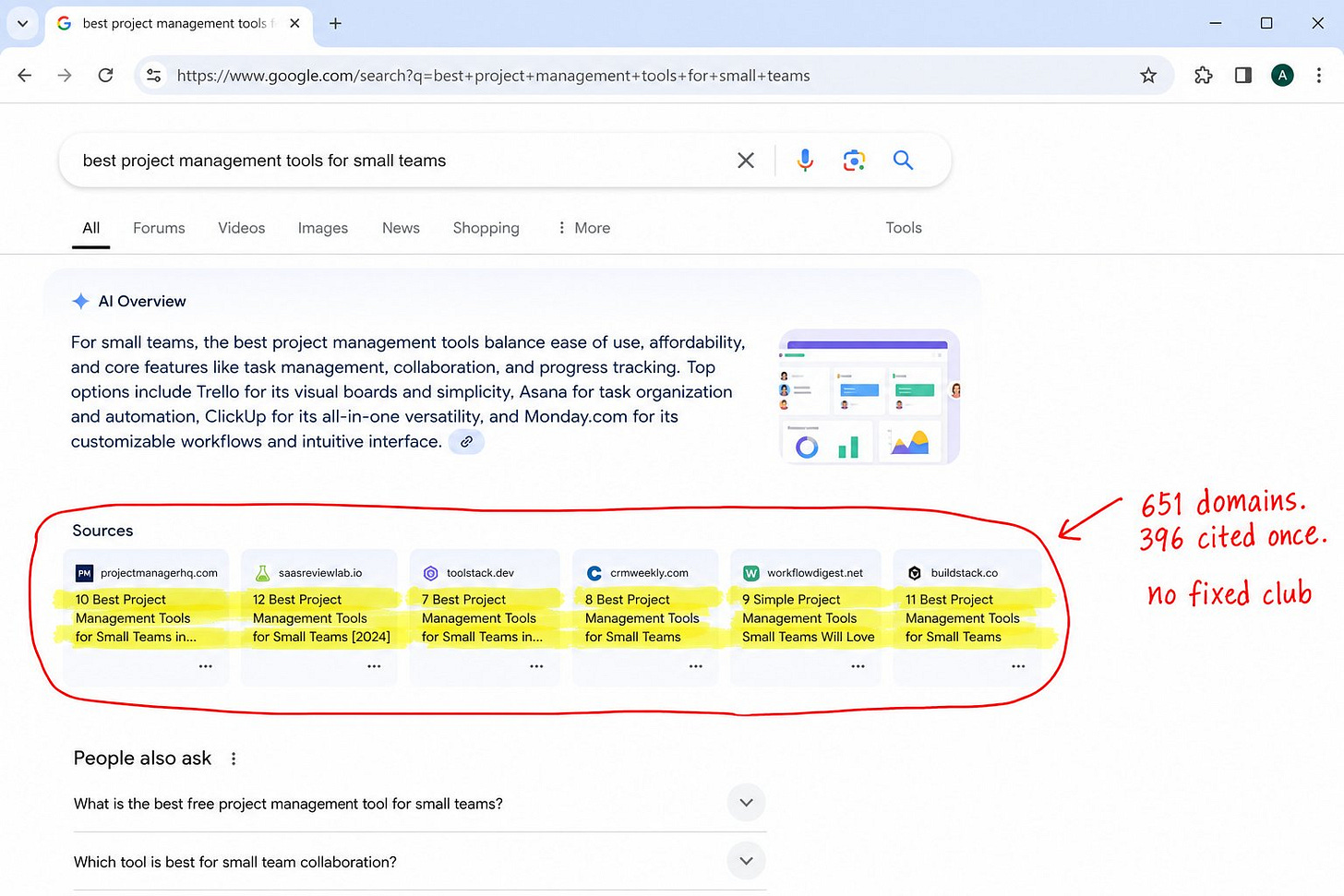The width and height of the screenshot is (1344, 896).
Task: Toggle the browser side panel
Action: tap(1243, 76)
